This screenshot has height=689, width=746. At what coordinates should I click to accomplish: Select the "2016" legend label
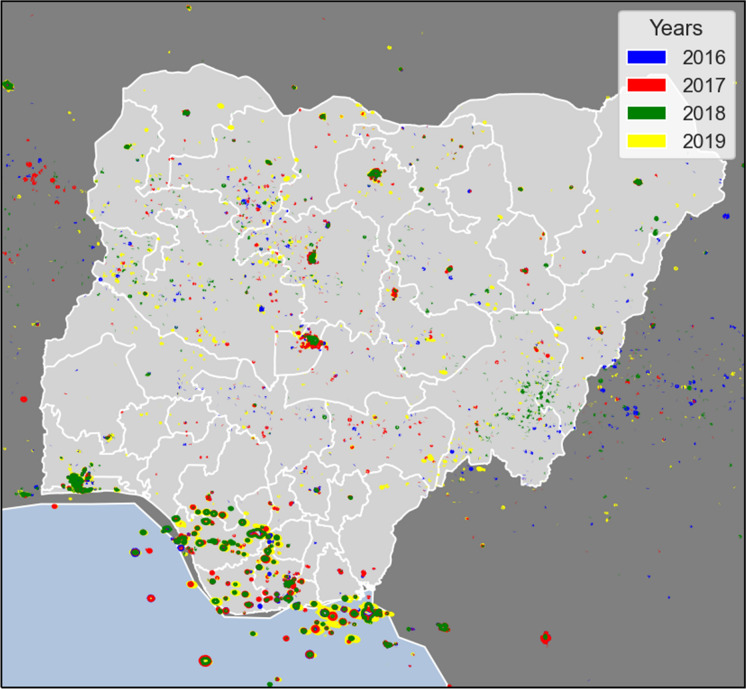[704, 58]
